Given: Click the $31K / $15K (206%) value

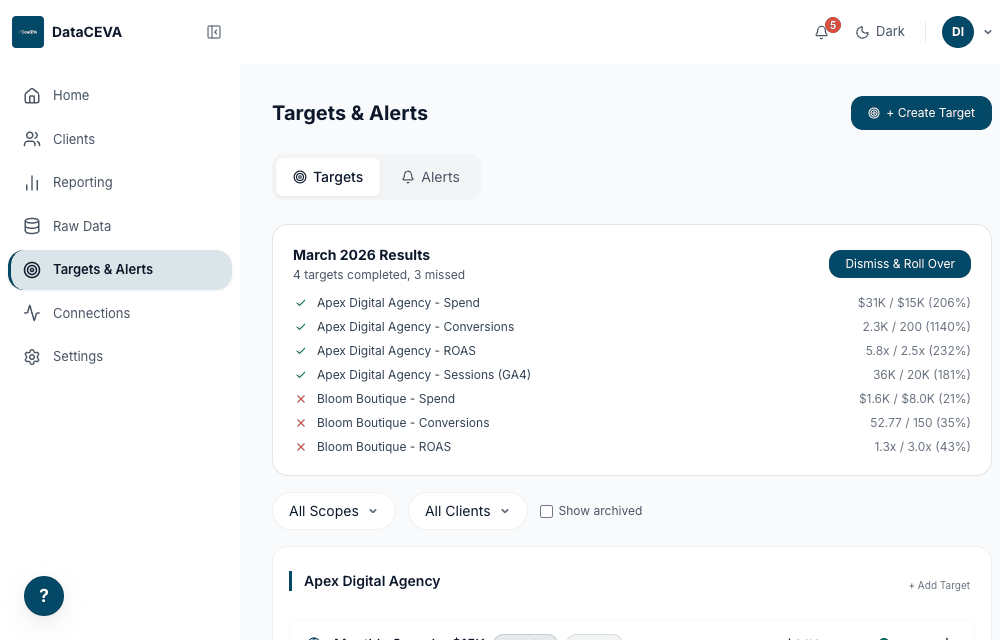Looking at the screenshot, I should 914,303.
